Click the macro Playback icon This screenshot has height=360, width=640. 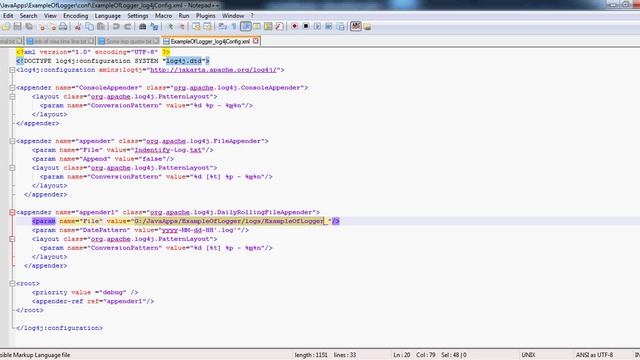(317, 27)
